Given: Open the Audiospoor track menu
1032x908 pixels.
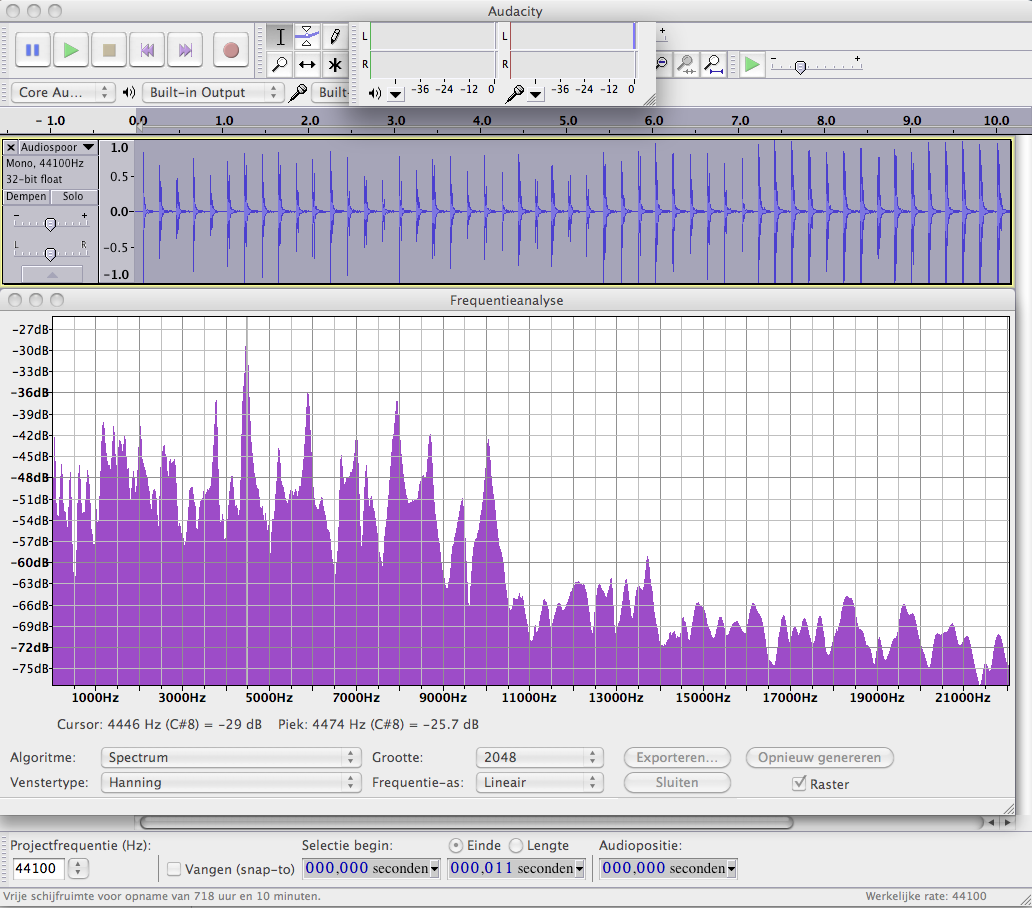Looking at the screenshot, I should point(57,147).
